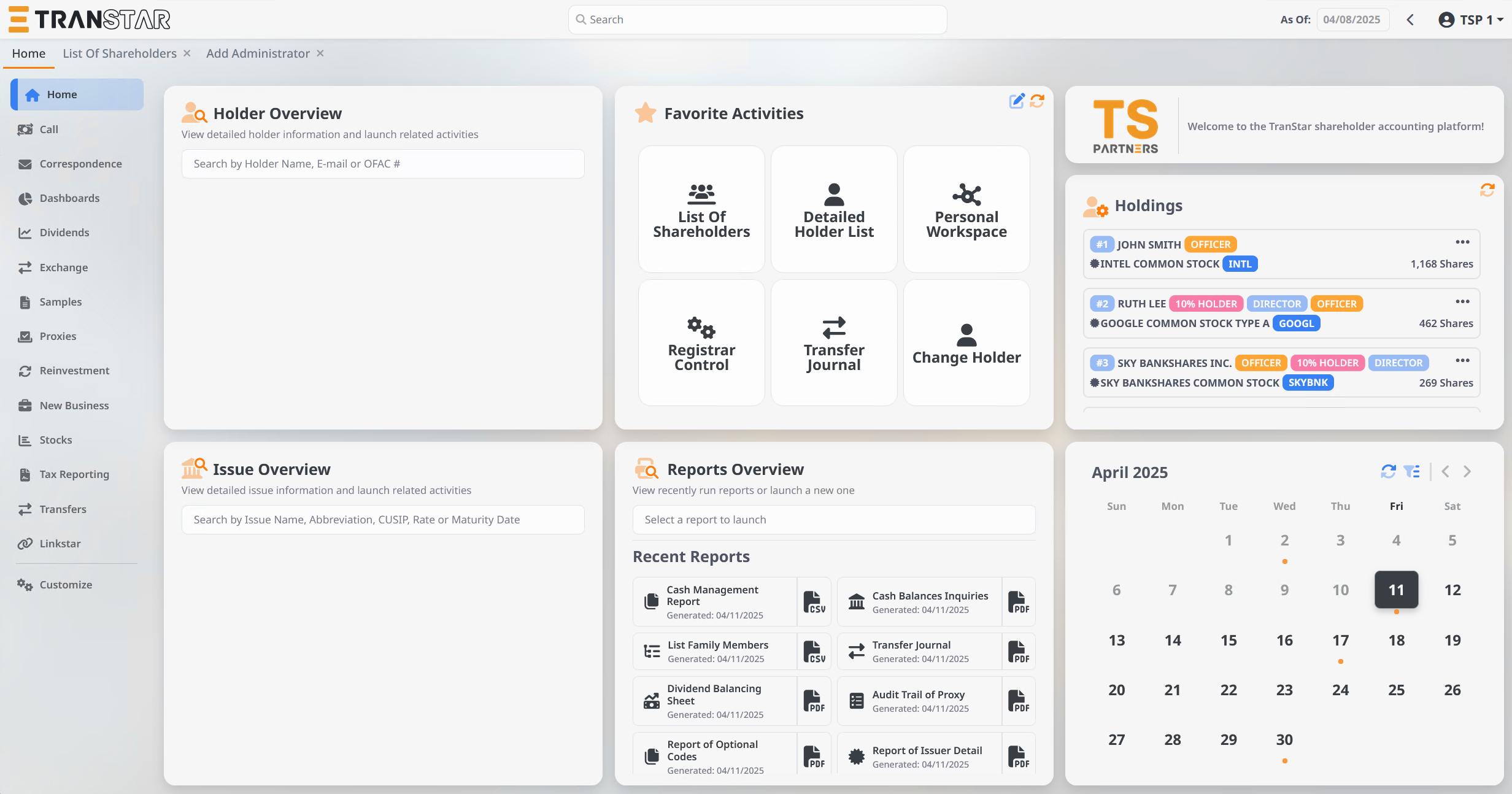Image resolution: width=1512 pixels, height=794 pixels.
Task: Open options menu for Ruth Lee holding
Action: point(1462,302)
